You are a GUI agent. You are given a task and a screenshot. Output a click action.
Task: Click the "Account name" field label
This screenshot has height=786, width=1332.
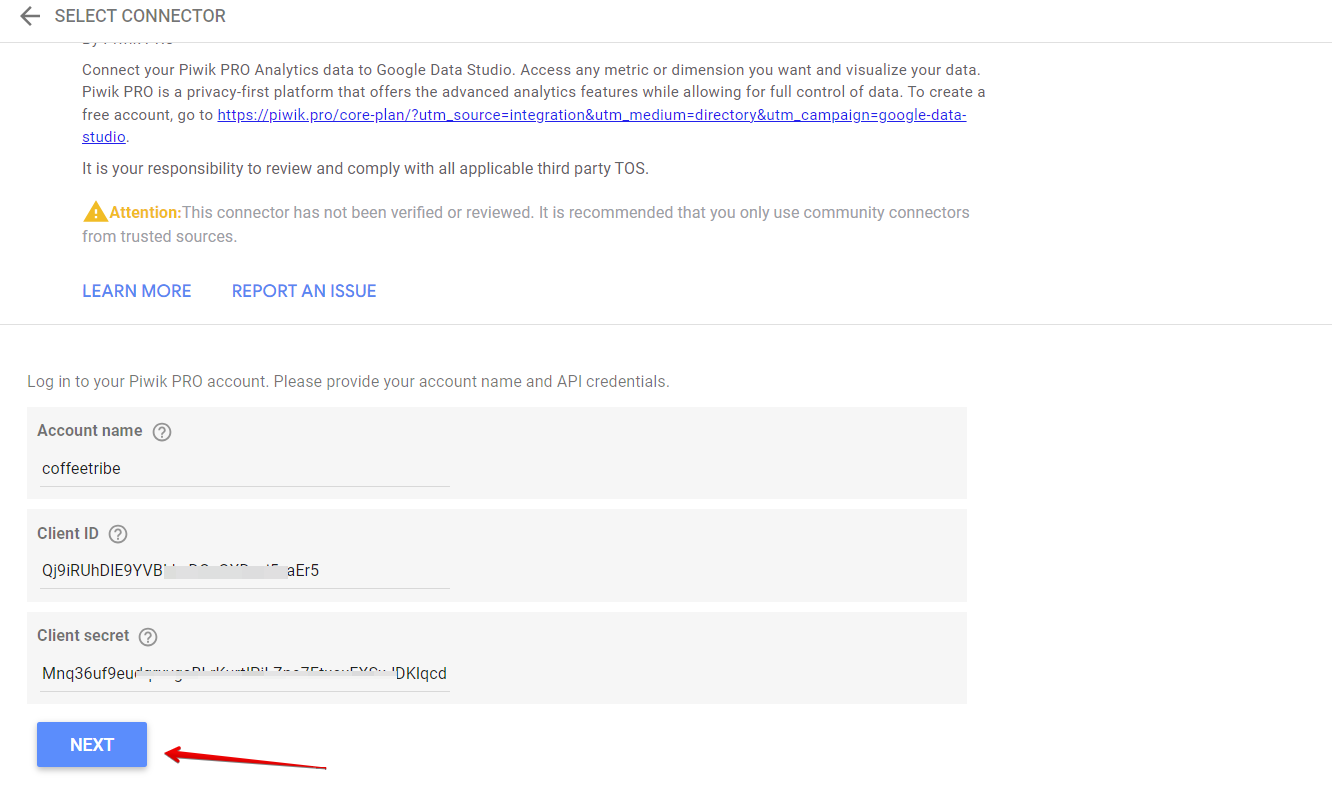click(90, 431)
